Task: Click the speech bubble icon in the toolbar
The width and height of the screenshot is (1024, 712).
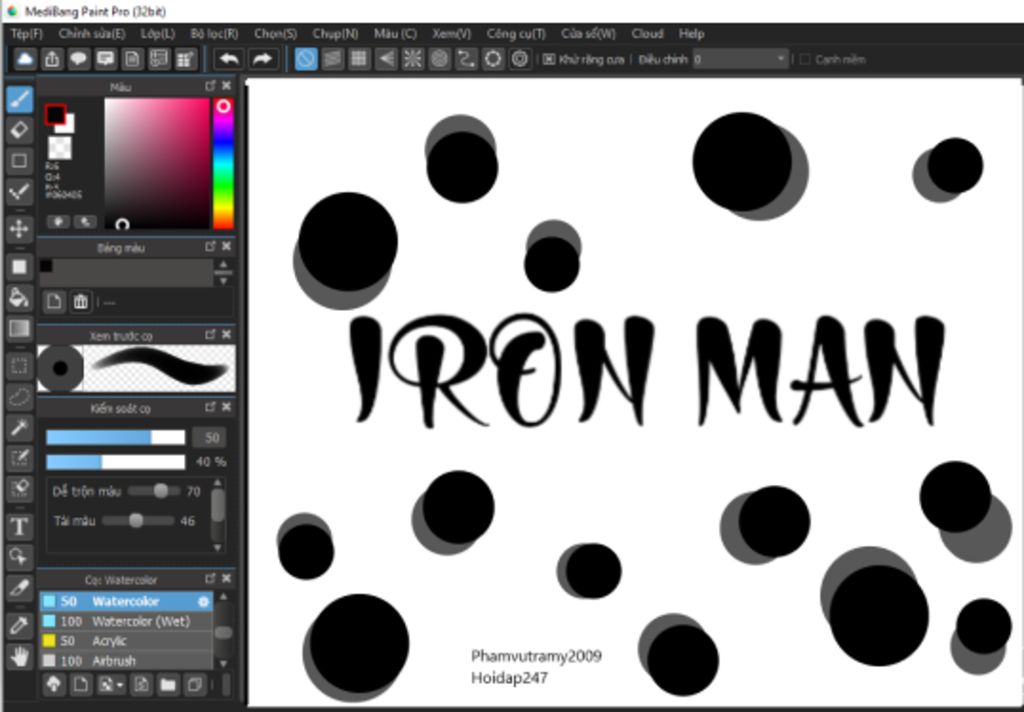Action: click(x=78, y=59)
